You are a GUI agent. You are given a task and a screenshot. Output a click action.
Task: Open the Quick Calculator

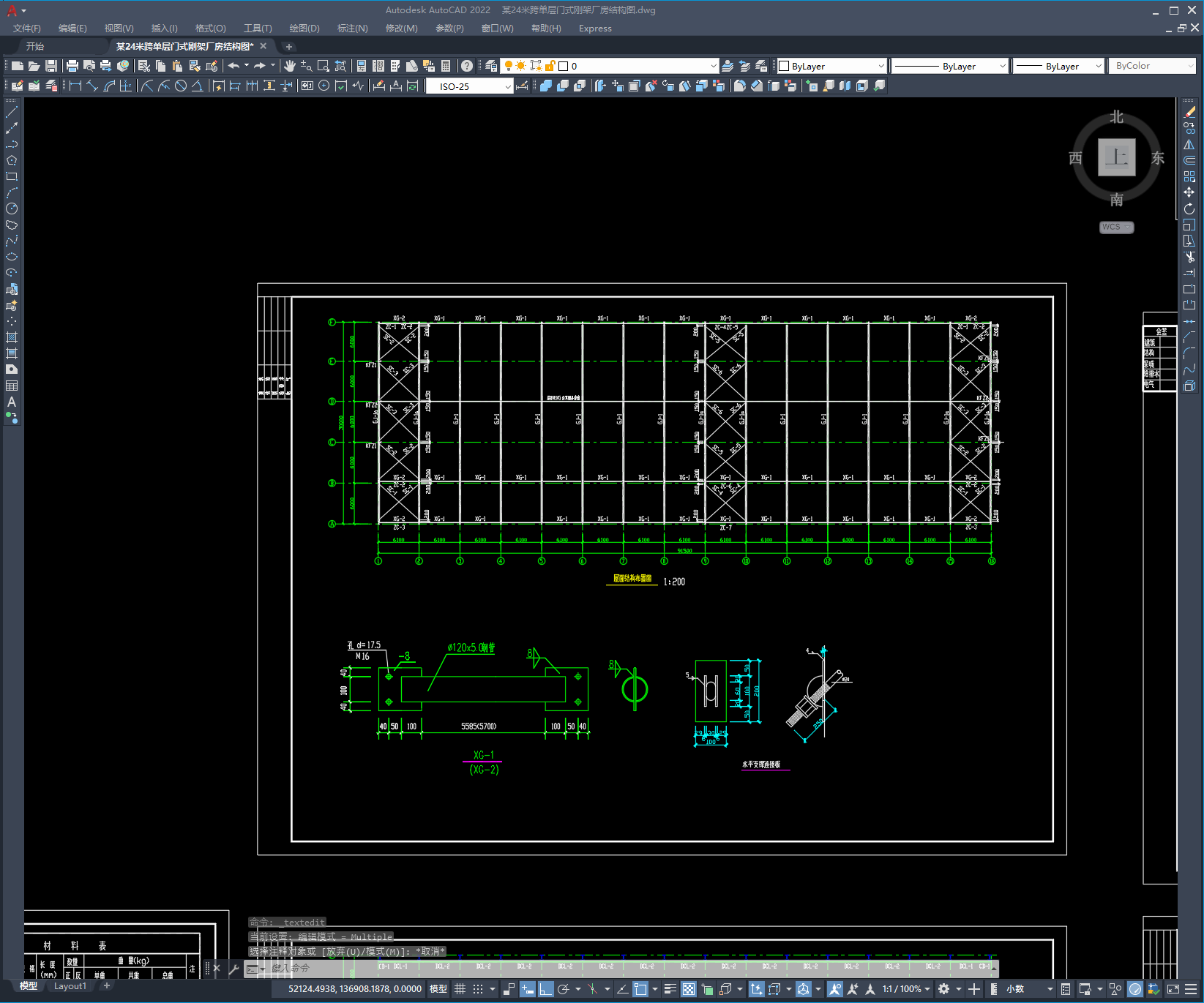[x=446, y=66]
